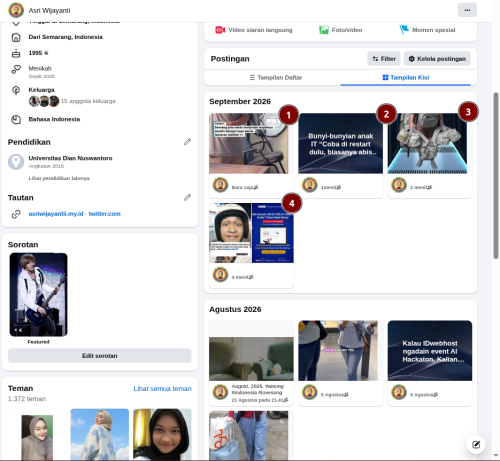The image size is (500, 461).
Task: Click the pencil icon beside Tautan
Action: (187, 198)
